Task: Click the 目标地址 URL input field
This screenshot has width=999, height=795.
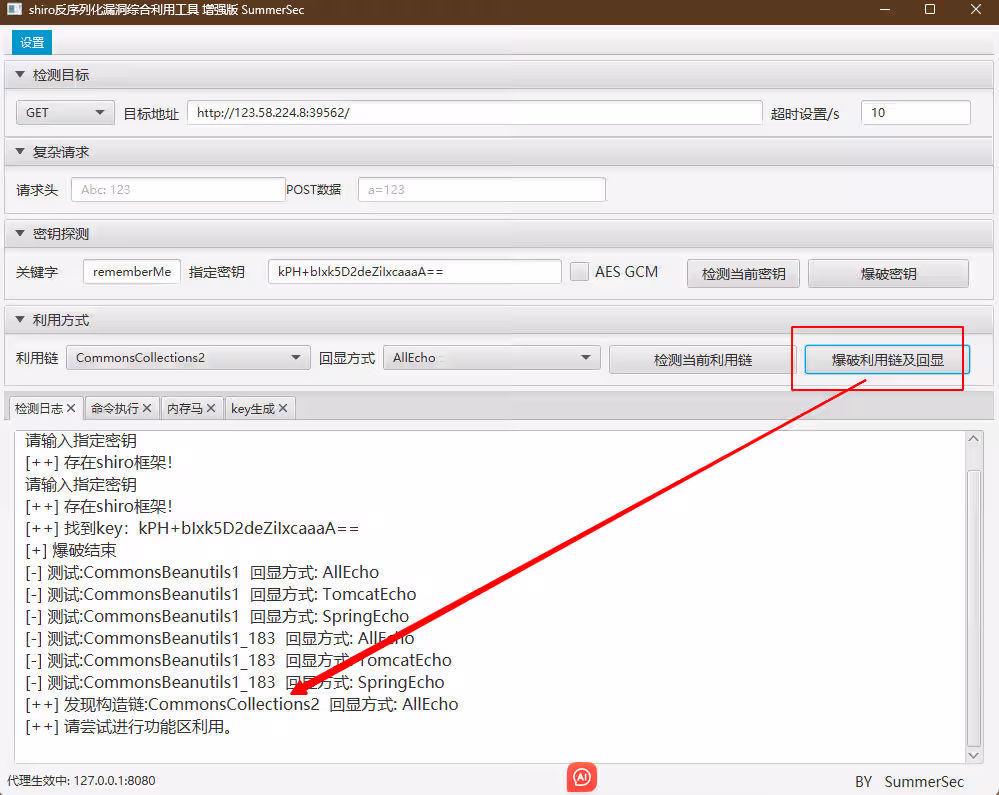Action: point(474,113)
